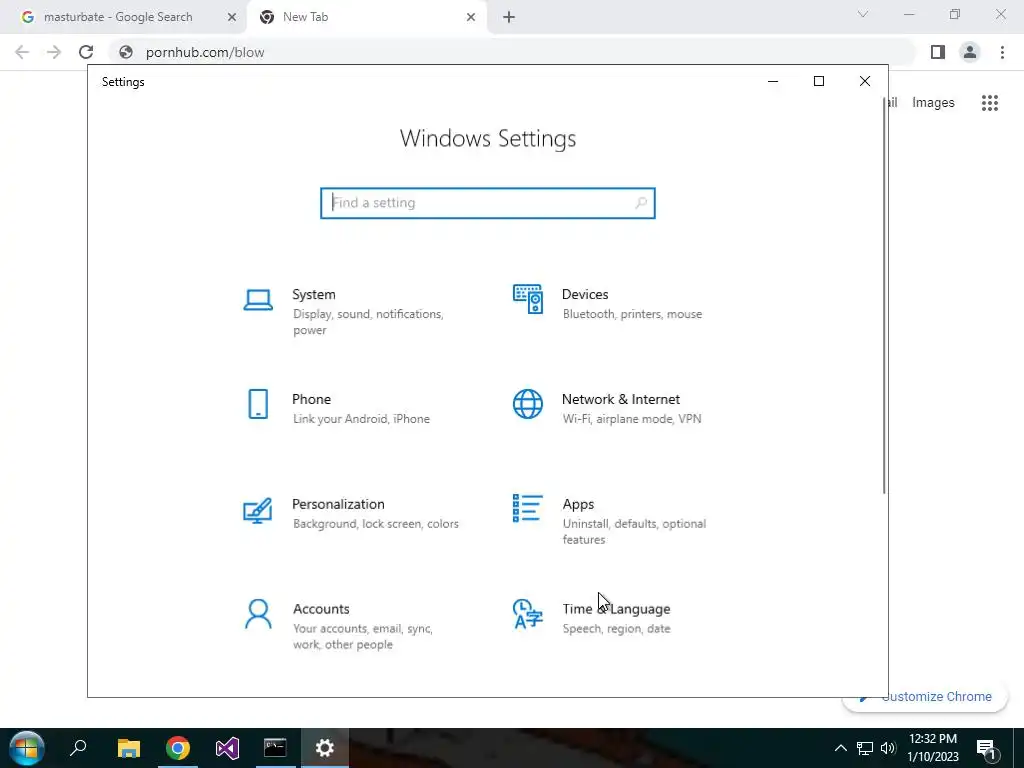The width and height of the screenshot is (1024, 768).
Task: Open the Phone settings icon
Action: click(258, 404)
